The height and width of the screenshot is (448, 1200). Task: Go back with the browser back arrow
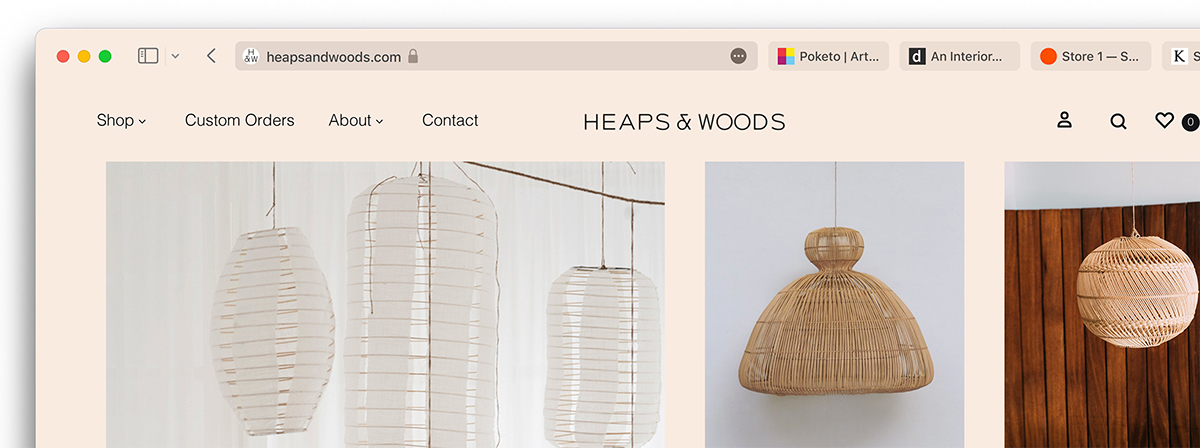211,56
